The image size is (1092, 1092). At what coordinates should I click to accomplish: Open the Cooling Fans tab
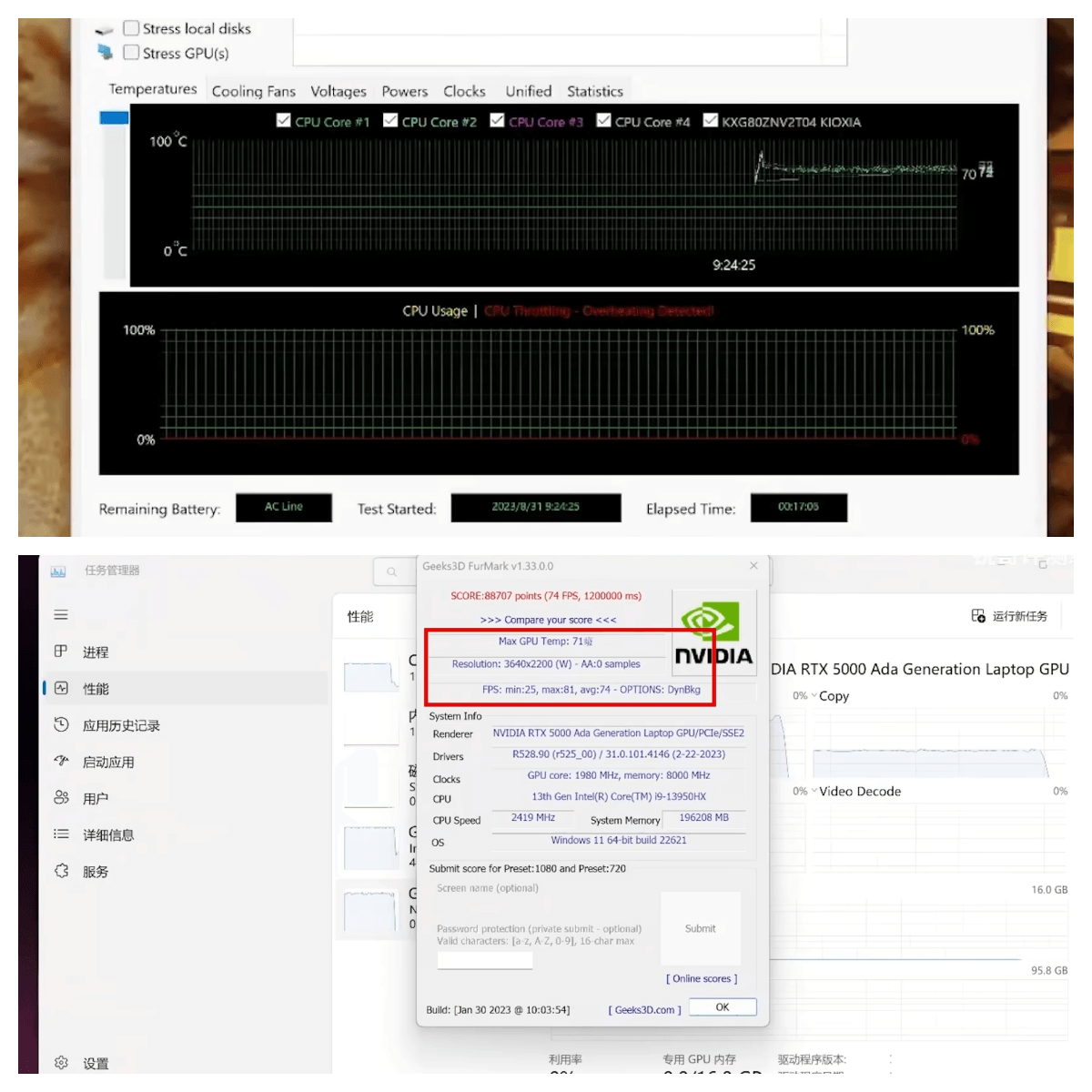[254, 91]
